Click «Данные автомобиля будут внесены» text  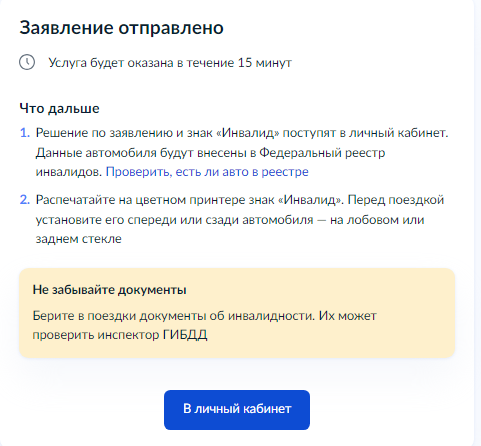142,153
